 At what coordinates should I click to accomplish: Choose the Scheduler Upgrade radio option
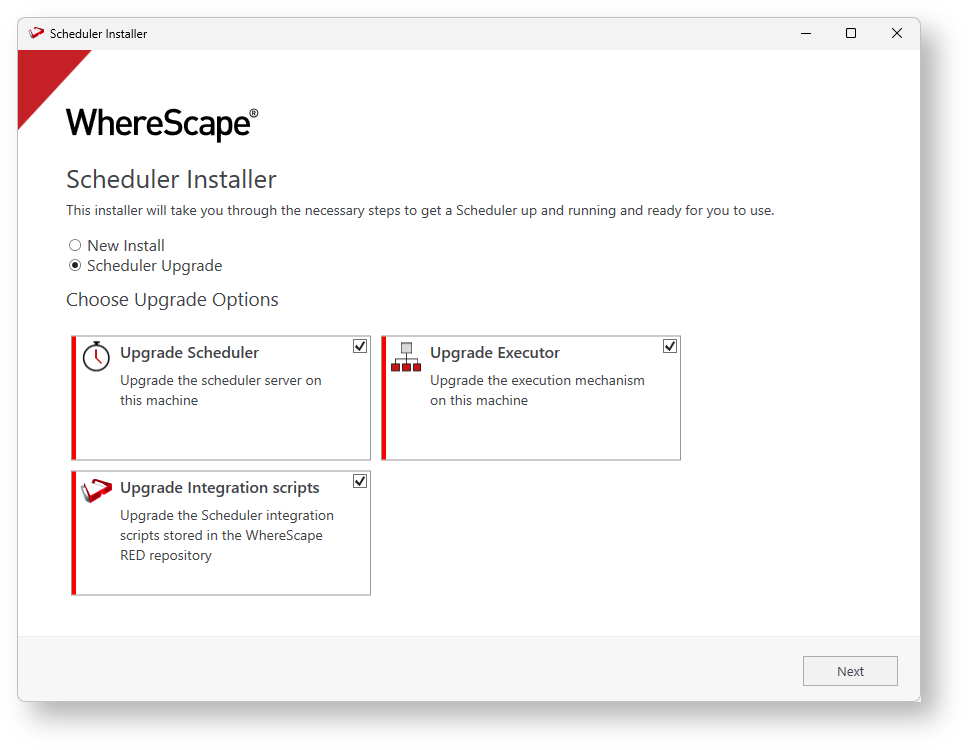75,266
